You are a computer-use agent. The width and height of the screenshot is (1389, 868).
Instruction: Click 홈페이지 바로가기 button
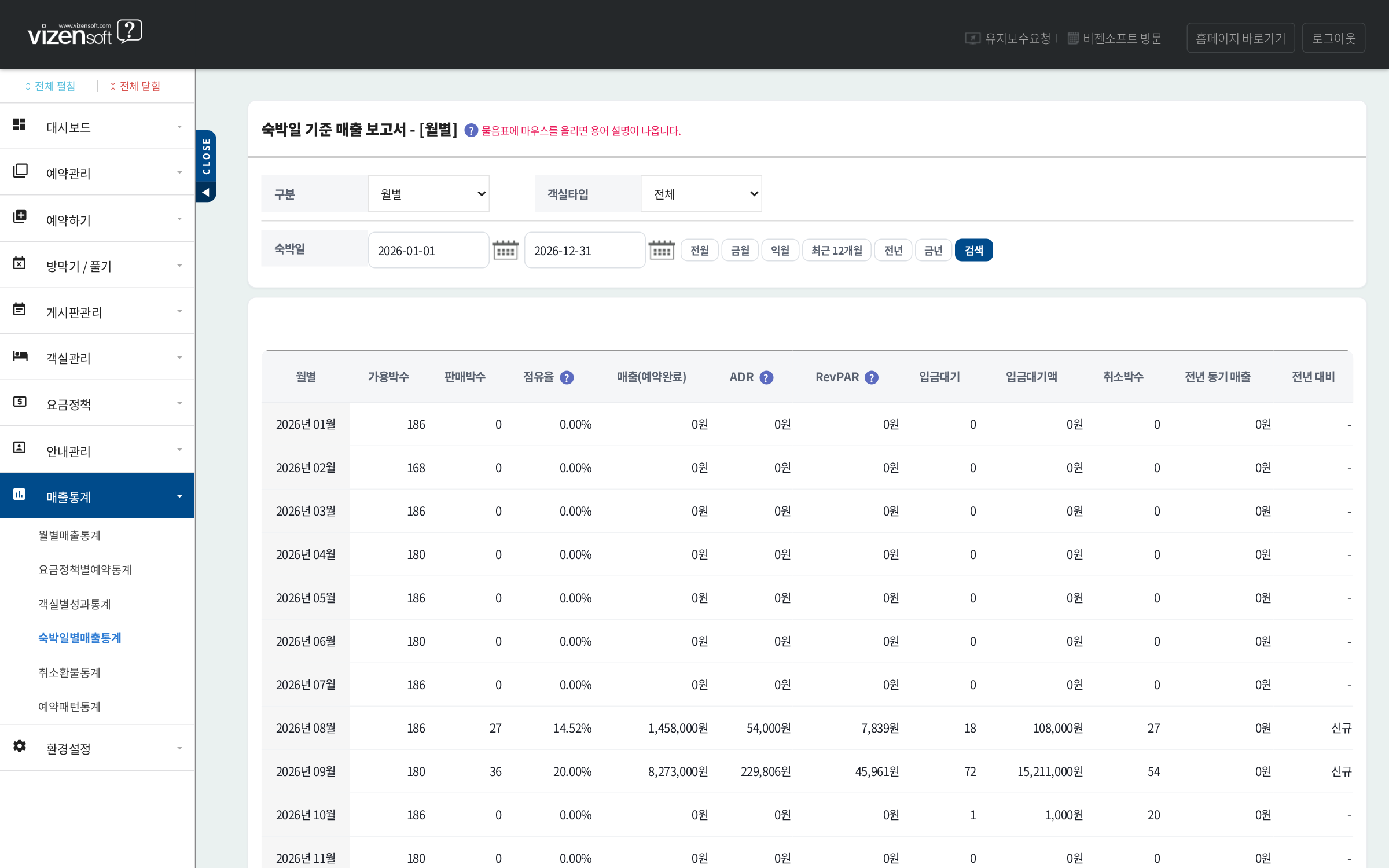coord(1240,38)
